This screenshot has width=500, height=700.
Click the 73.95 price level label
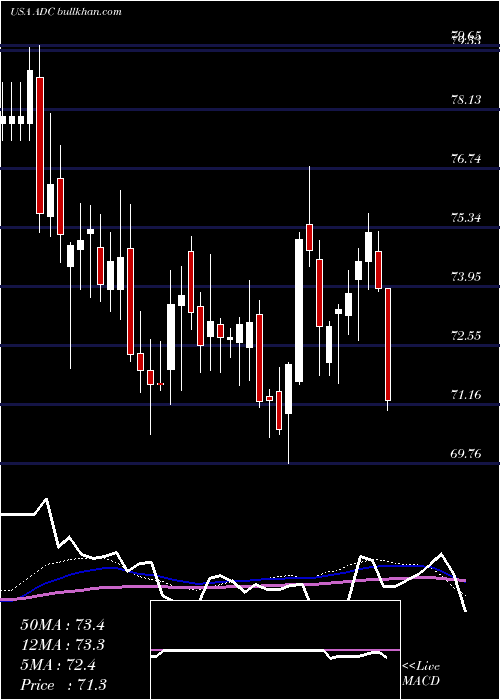tap(467, 277)
